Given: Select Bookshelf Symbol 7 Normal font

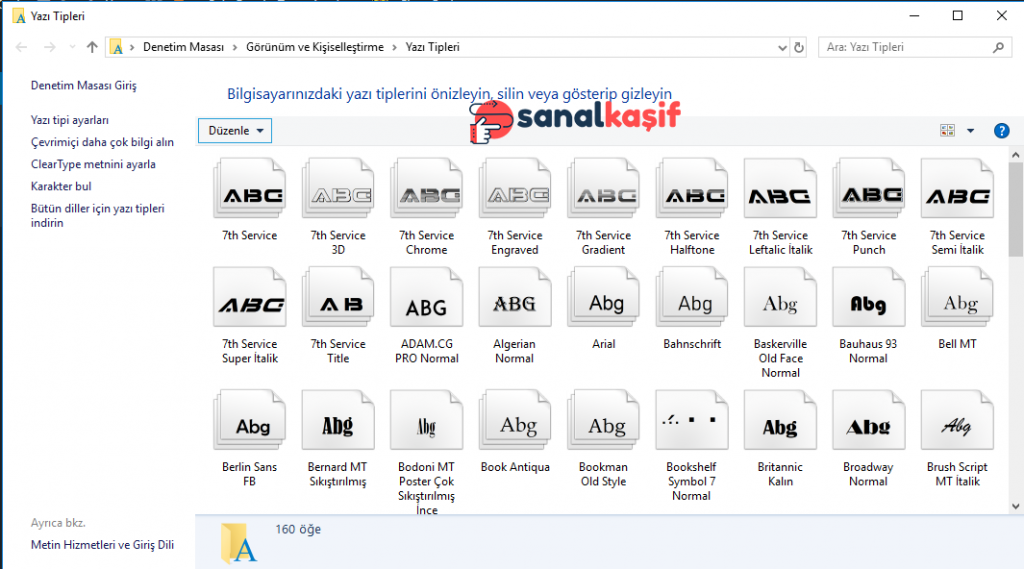Looking at the screenshot, I should [691, 426].
